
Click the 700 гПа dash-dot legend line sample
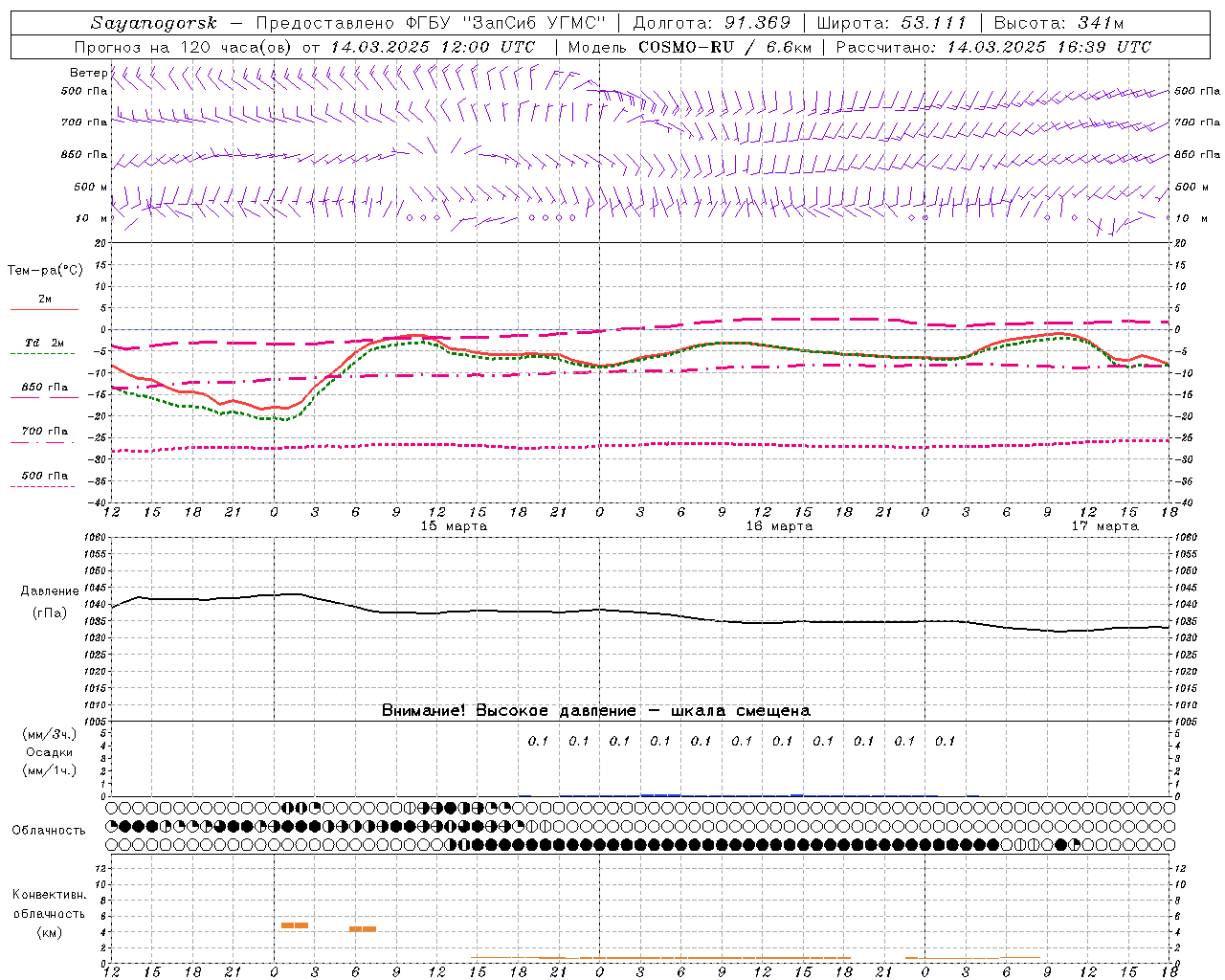44,442
